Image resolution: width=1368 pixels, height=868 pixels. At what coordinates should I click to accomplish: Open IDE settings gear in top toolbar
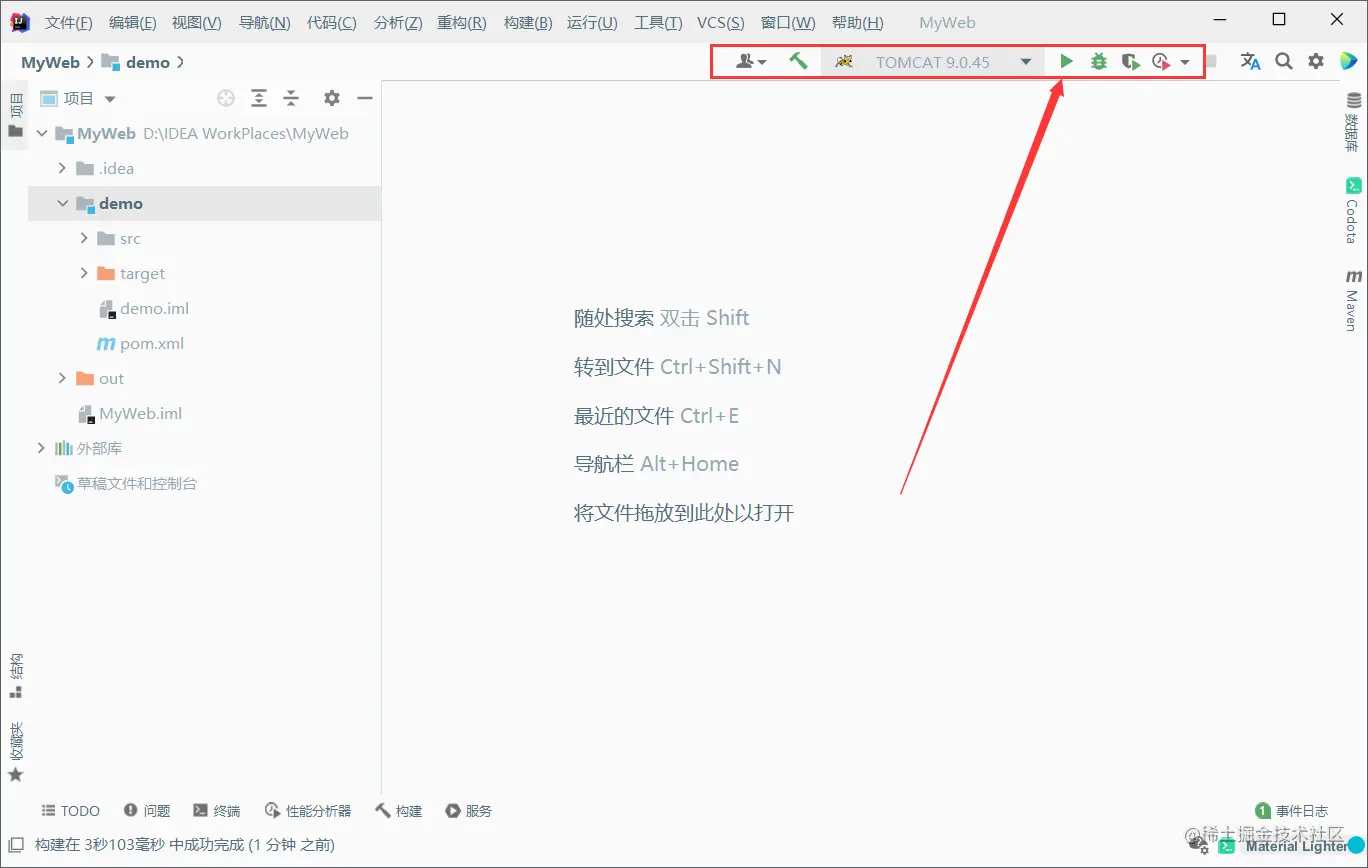pyautogui.click(x=1316, y=62)
